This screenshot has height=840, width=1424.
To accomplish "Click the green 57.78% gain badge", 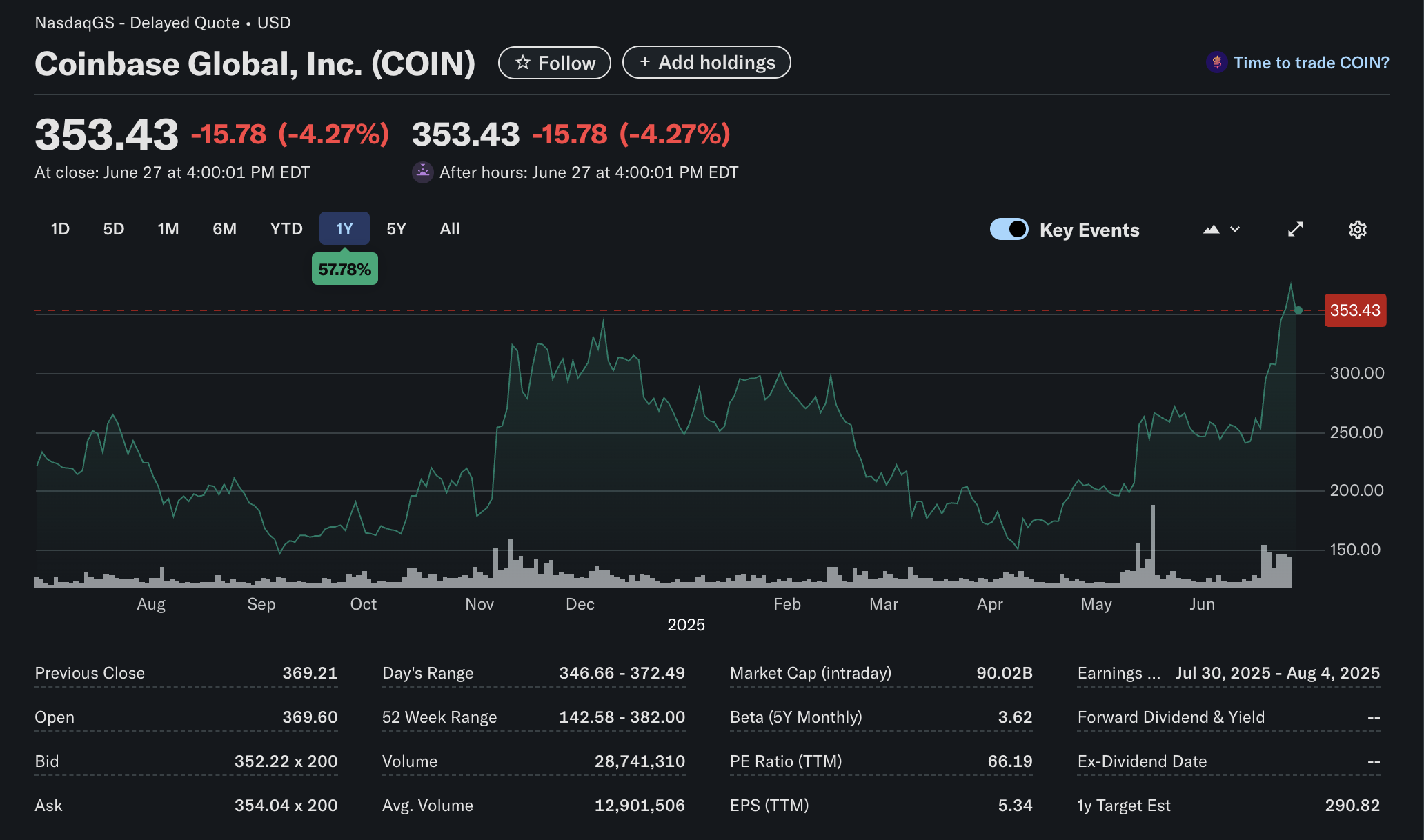I will (344, 268).
